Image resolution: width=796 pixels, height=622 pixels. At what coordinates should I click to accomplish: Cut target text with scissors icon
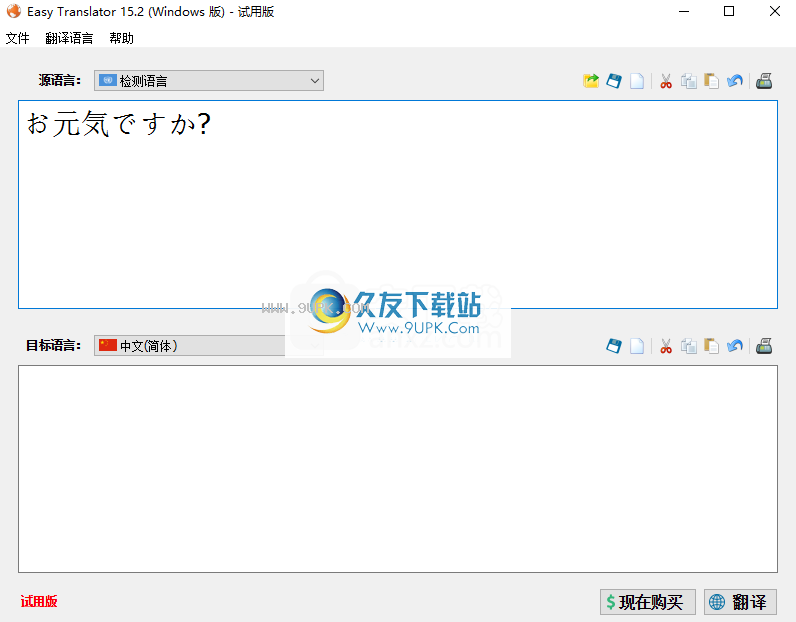point(666,346)
